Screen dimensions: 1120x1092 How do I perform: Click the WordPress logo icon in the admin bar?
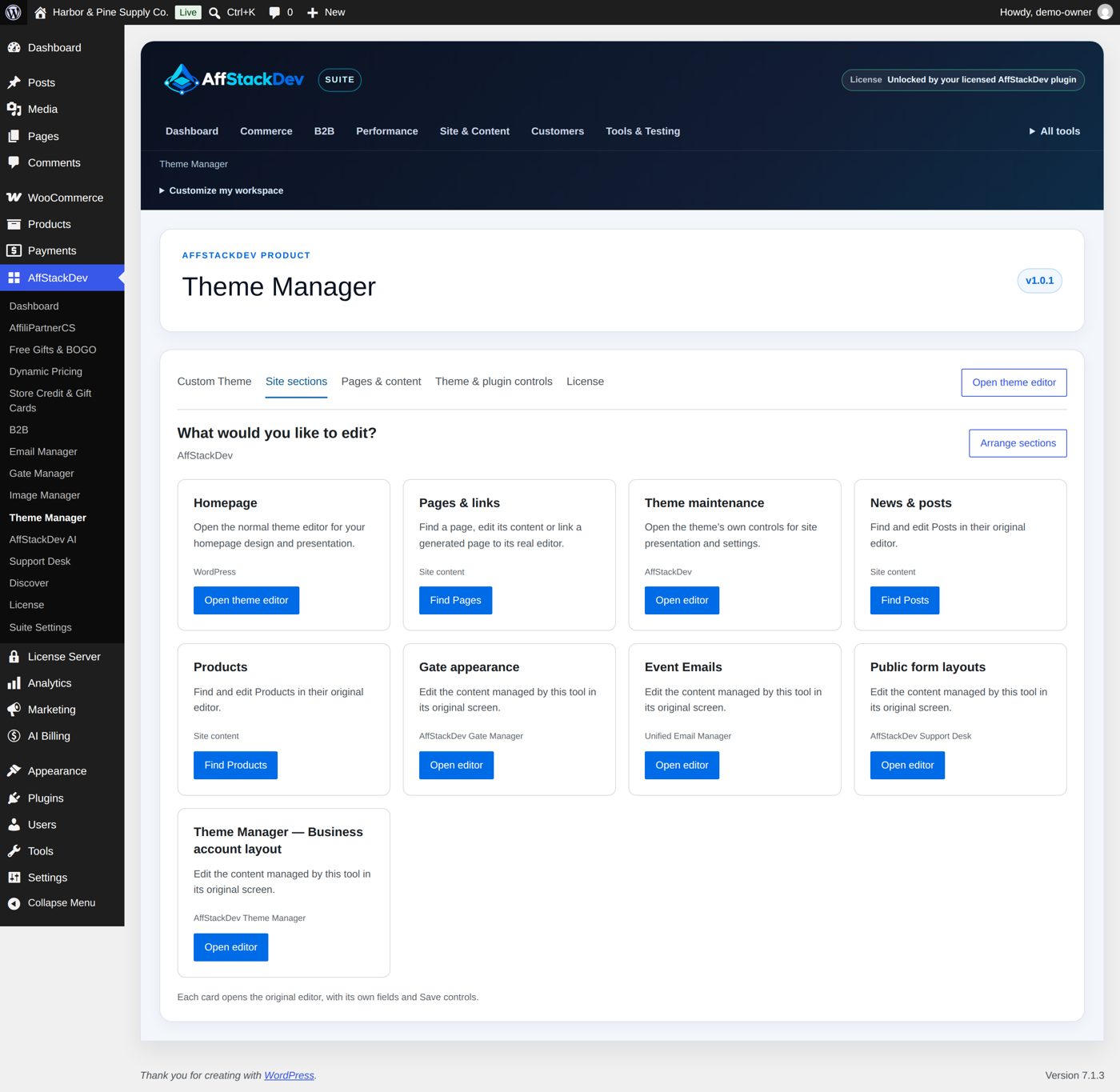14,12
